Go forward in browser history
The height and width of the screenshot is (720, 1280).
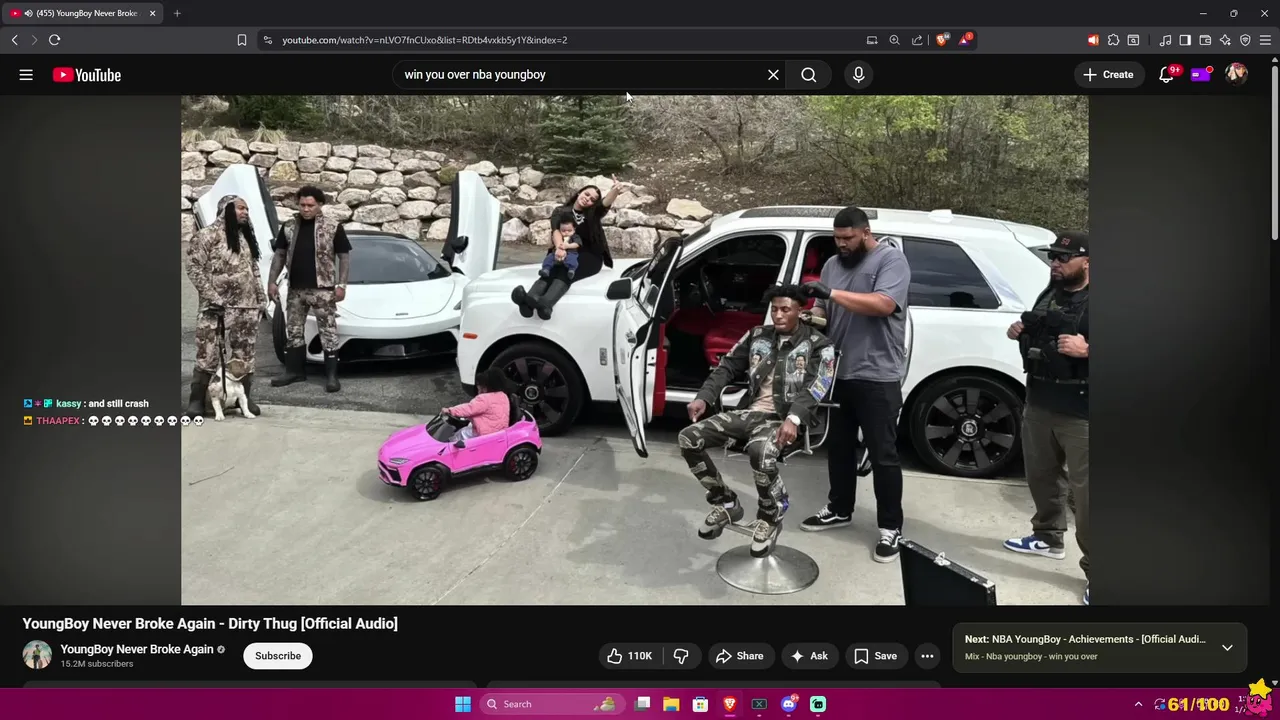click(34, 40)
